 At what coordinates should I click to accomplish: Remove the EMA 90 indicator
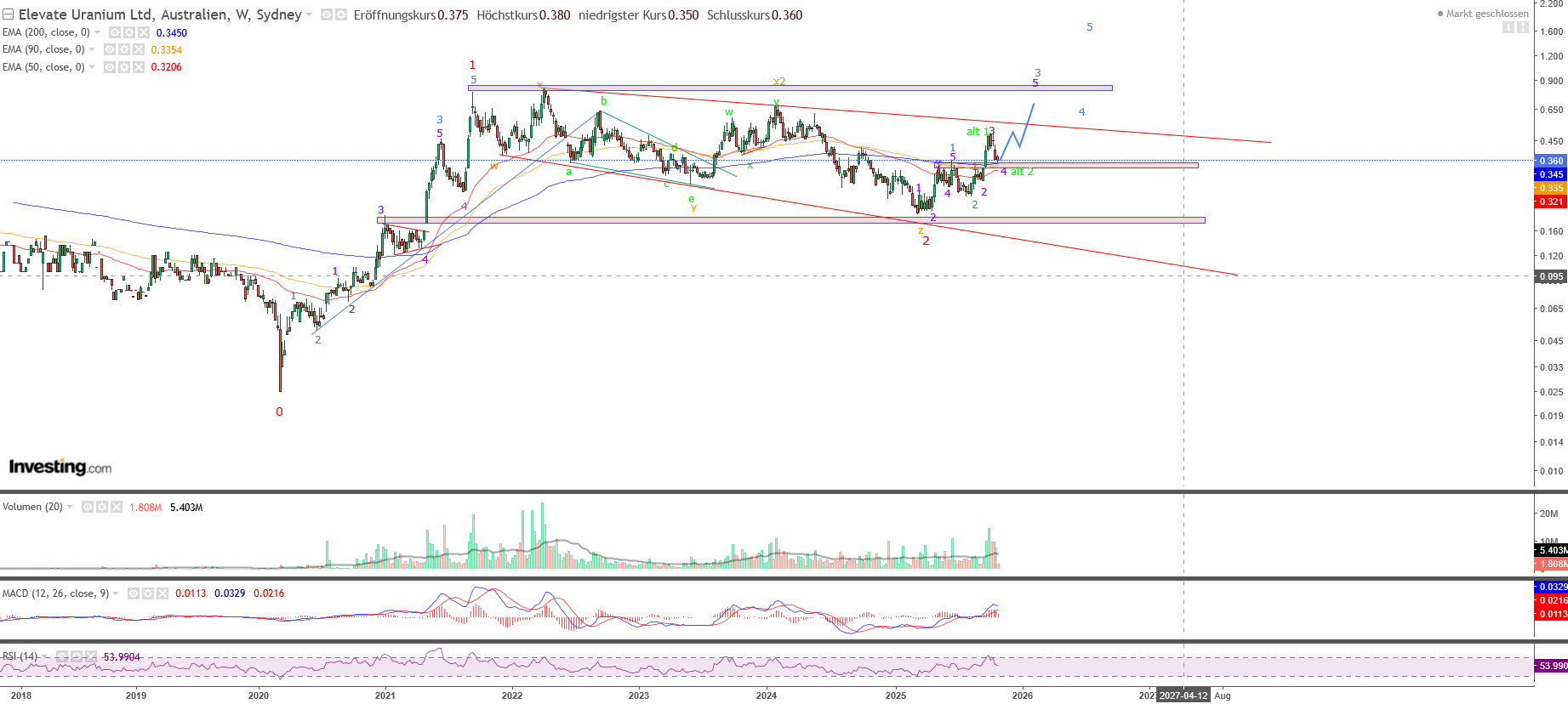pyautogui.click(x=139, y=49)
